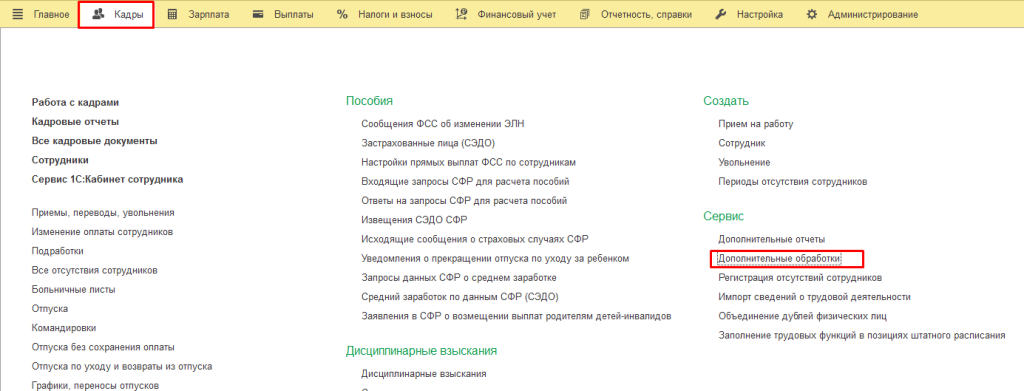The image size is (1024, 391).
Task: Click the documents icon of Отчетность, справки
Action: [584, 14]
